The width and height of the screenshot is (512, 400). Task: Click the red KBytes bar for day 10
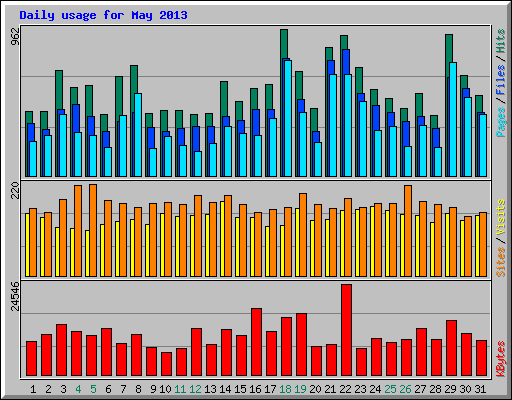tap(166, 364)
